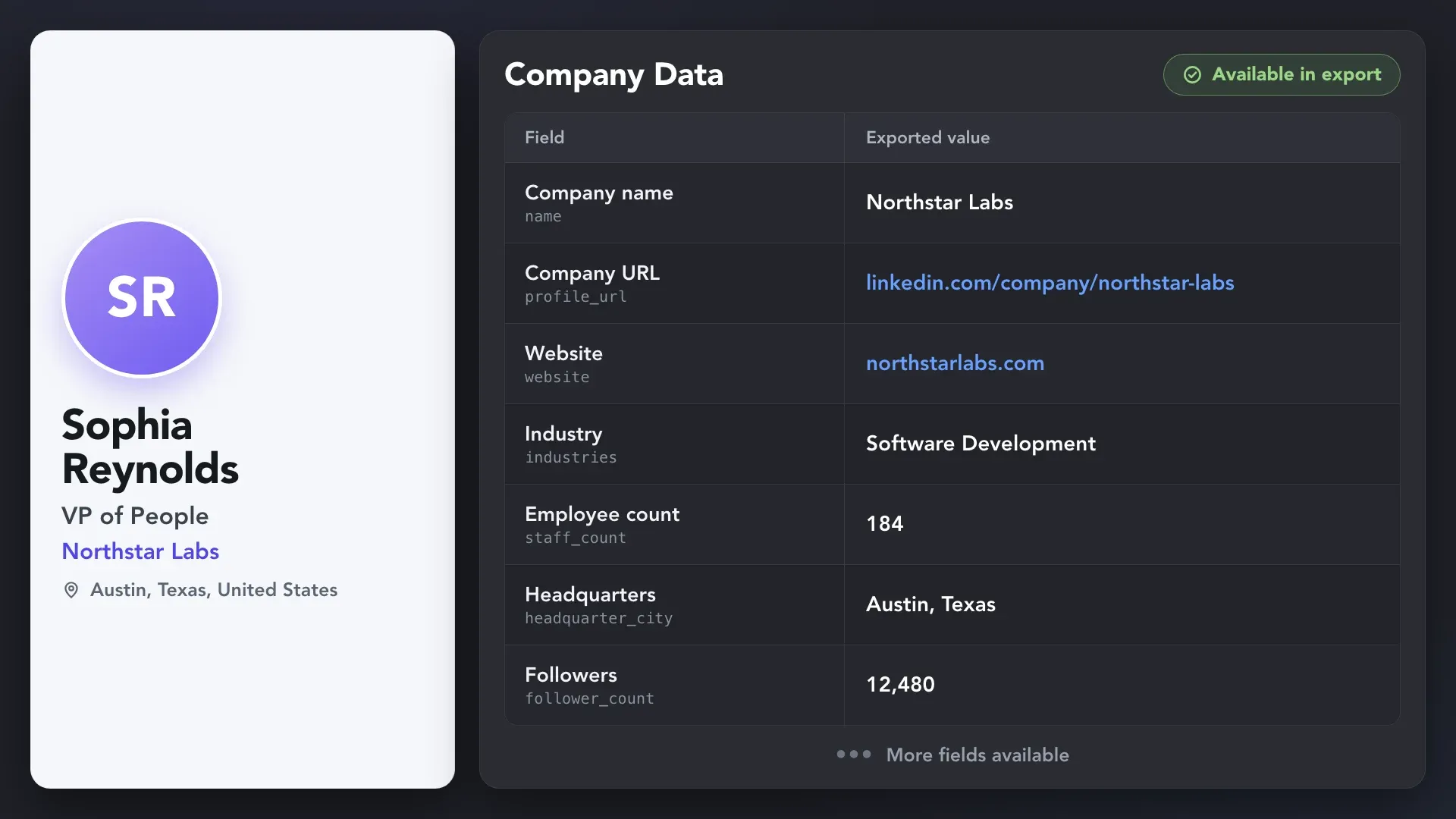Open the linkedin.com/company/northstar-labs URL

click(1050, 283)
